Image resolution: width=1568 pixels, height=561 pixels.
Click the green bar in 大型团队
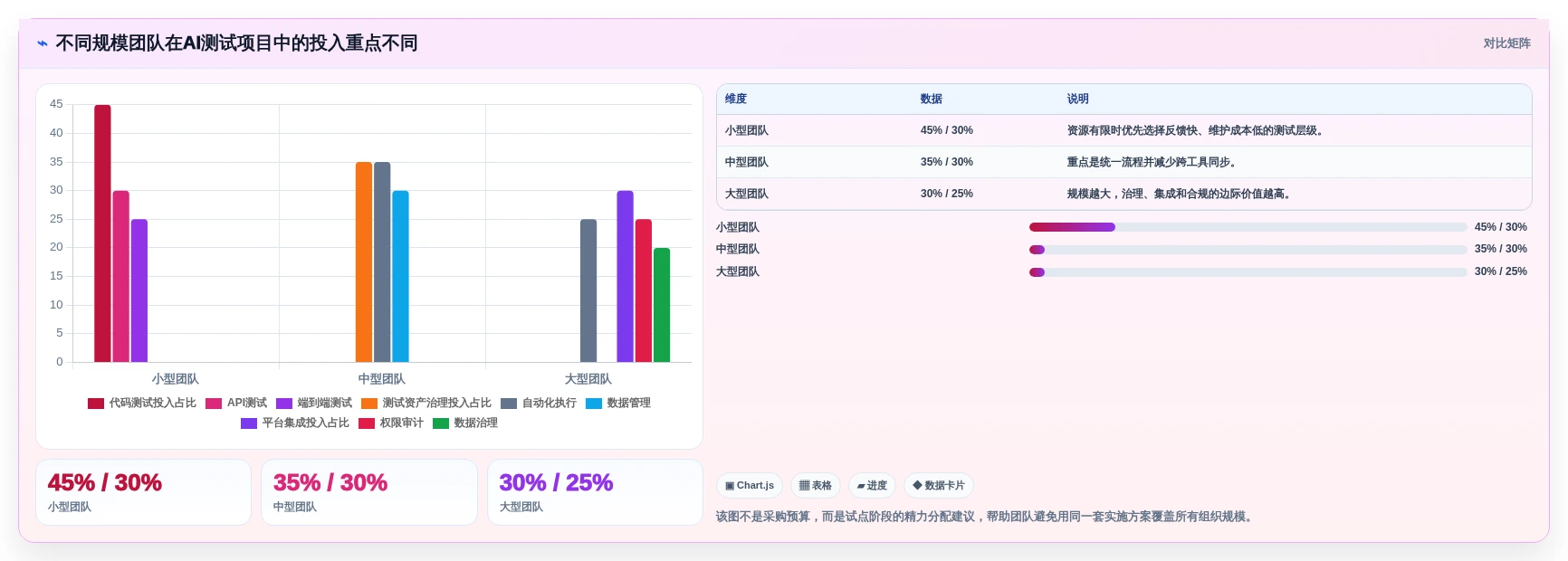point(662,305)
